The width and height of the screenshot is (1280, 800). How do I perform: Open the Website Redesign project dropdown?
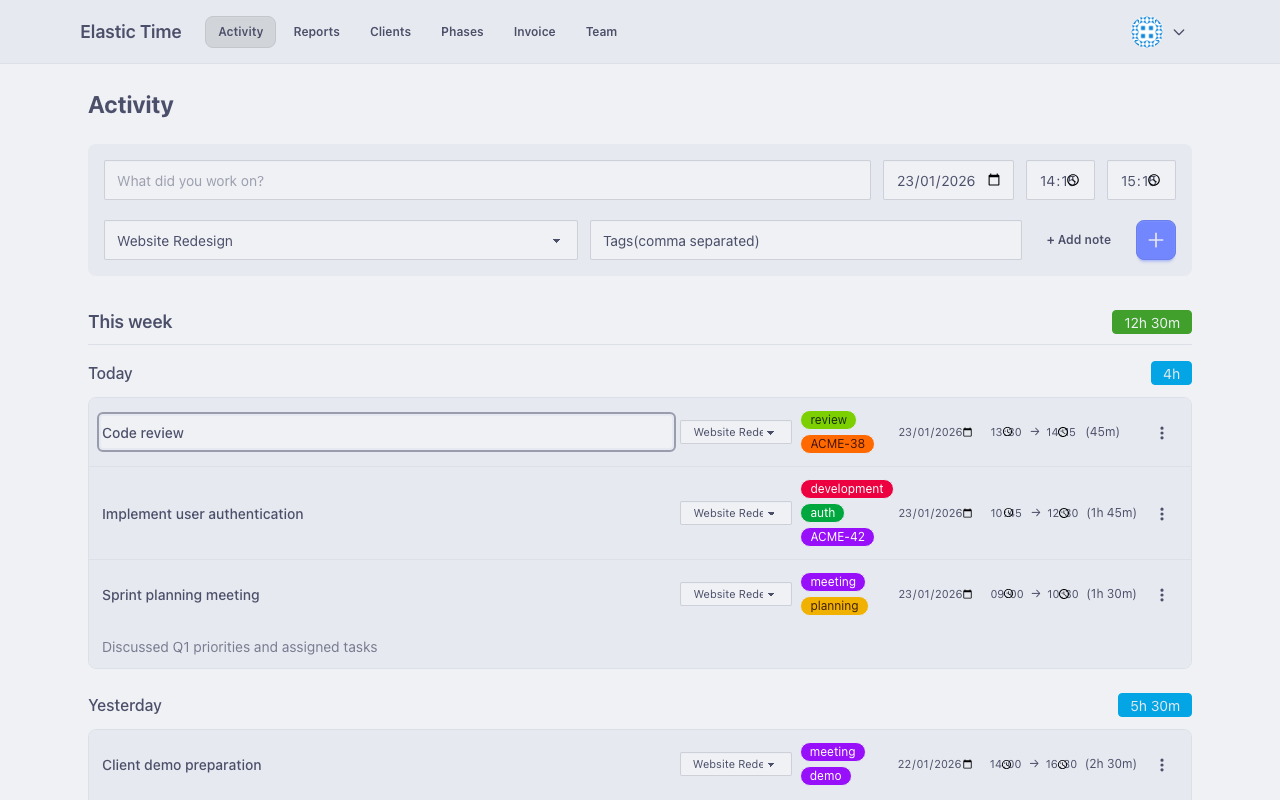coord(340,240)
